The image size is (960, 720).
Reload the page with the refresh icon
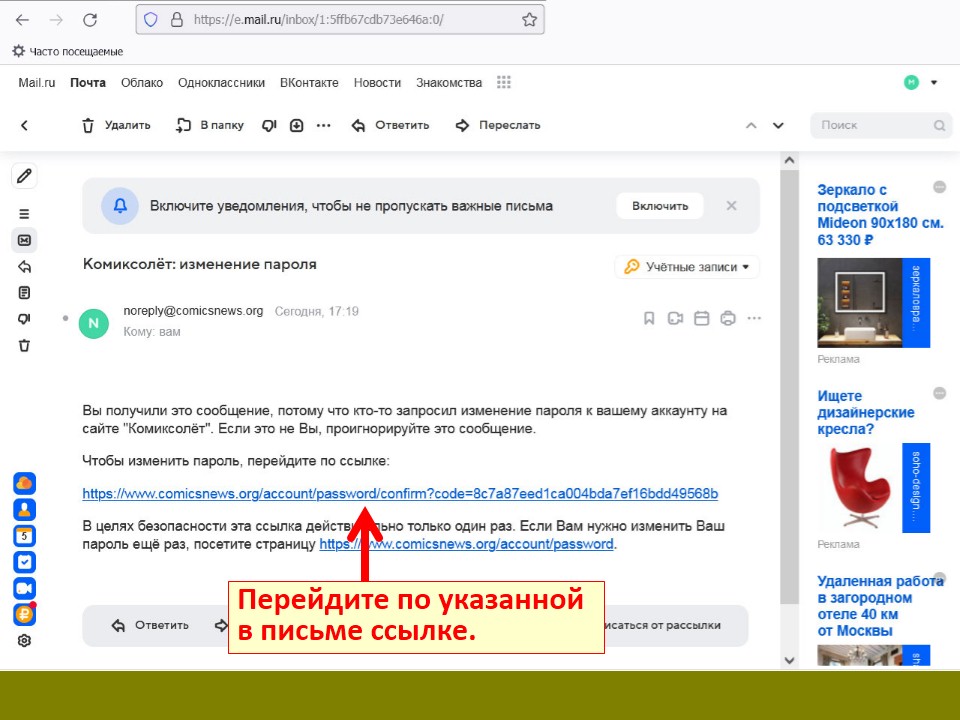coord(90,20)
